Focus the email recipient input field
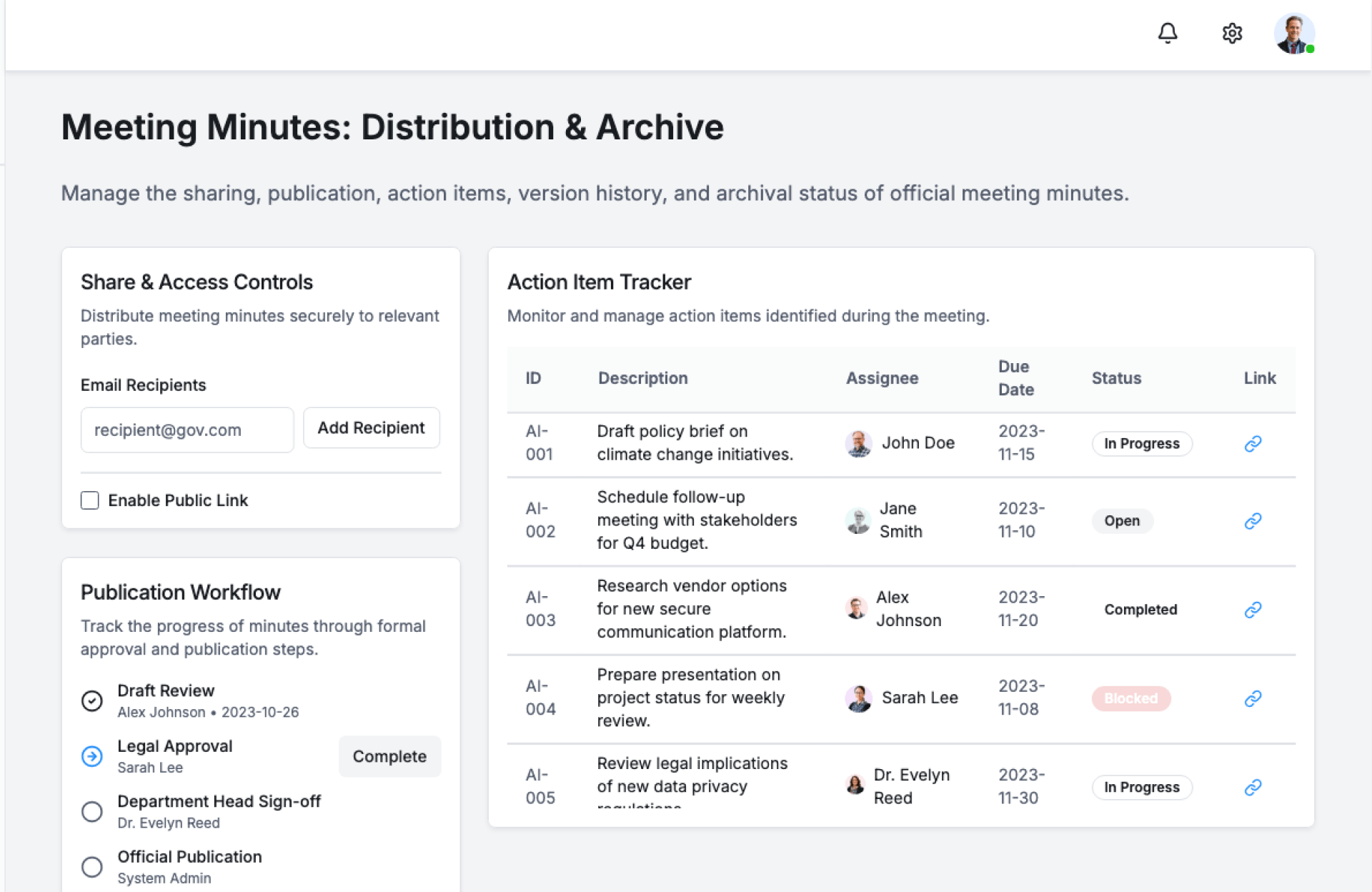 click(x=187, y=430)
